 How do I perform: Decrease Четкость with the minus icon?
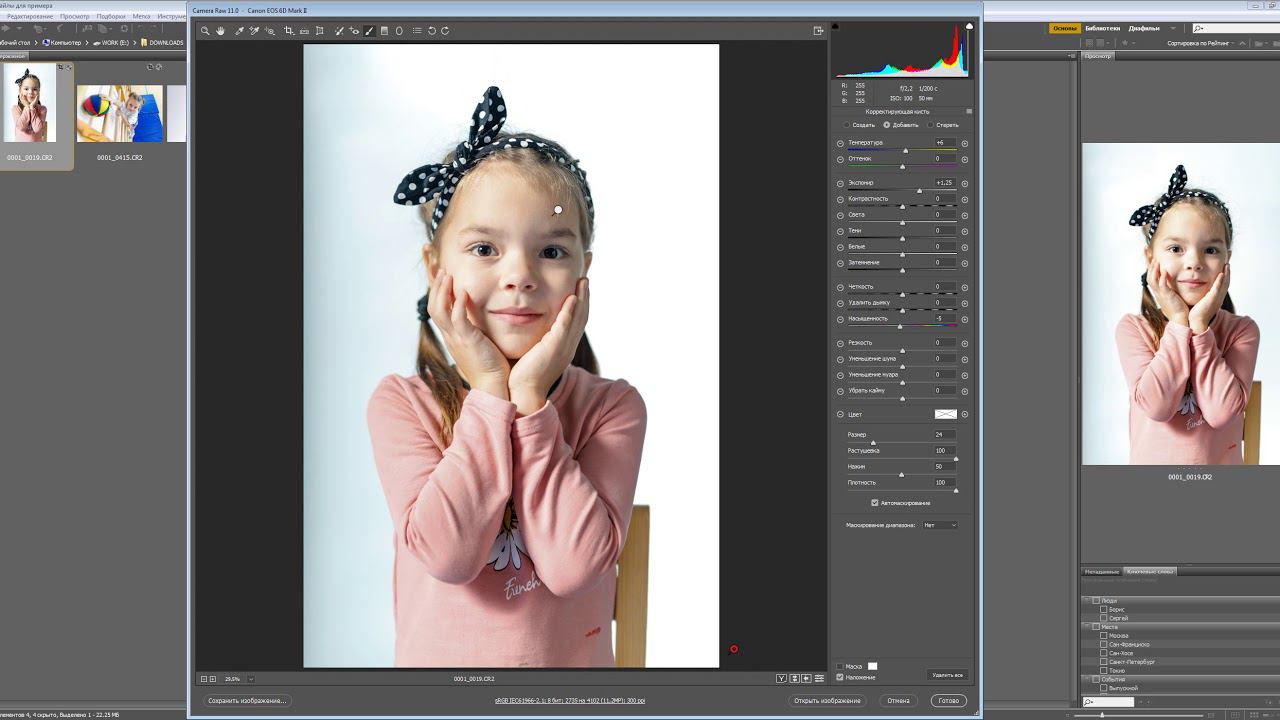click(x=840, y=287)
